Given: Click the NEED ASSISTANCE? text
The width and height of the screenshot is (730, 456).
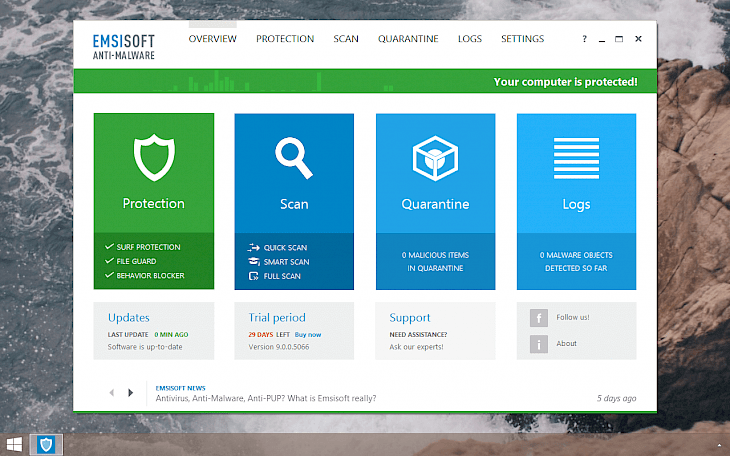Looking at the screenshot, I should point(418,334).
